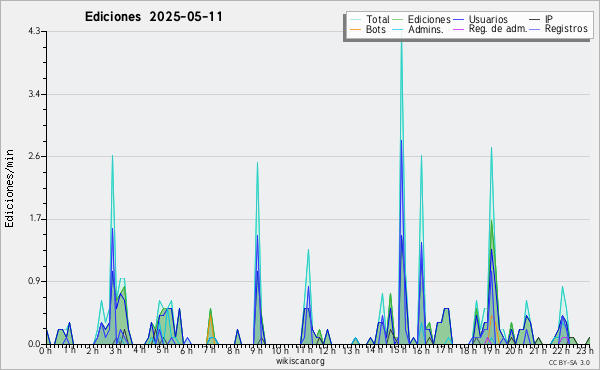600x370 pixels.
Task: Click the Total legend color line
Action: (x=355, y=20)
